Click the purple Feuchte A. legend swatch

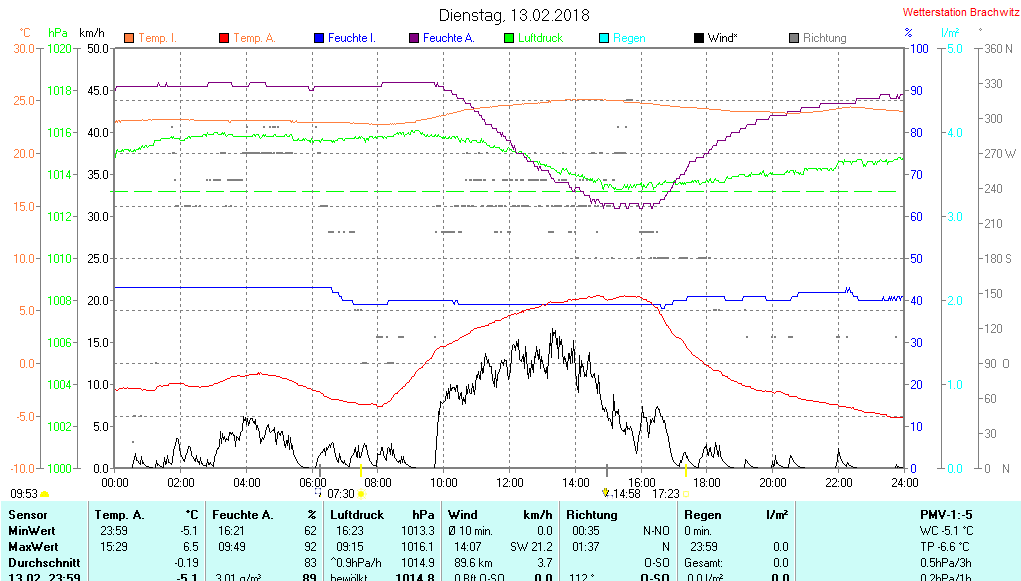click(413, 38)
